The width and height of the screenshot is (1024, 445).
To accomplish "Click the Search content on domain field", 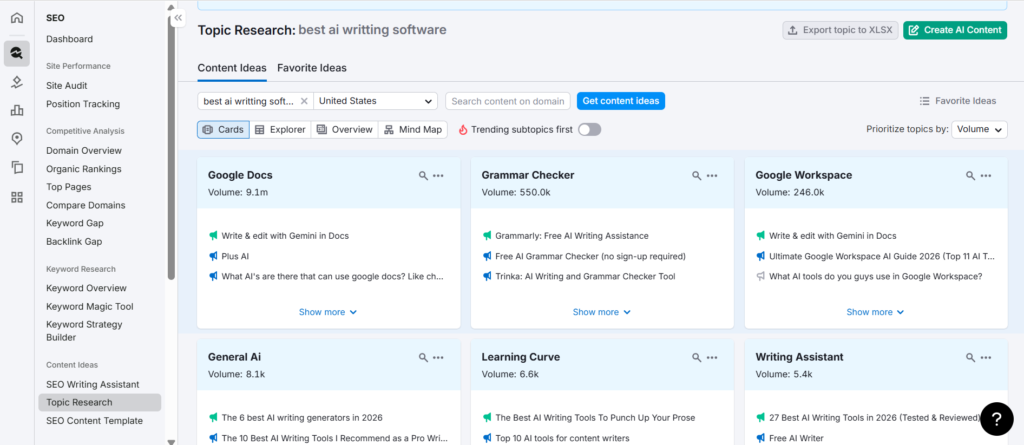I will tap(508, 101).
